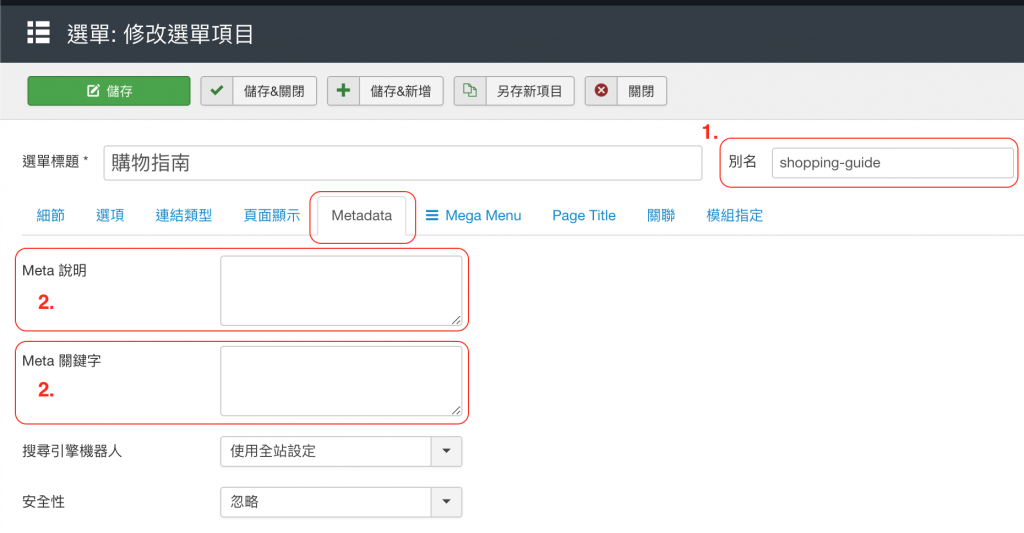Click the menu list icon in header

[38, 33]
